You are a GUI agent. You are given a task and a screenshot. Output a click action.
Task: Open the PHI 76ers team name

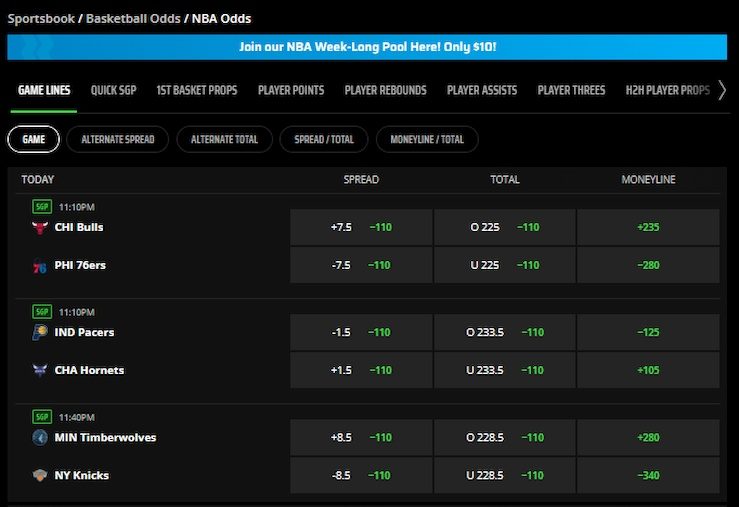tap(80, 265)
